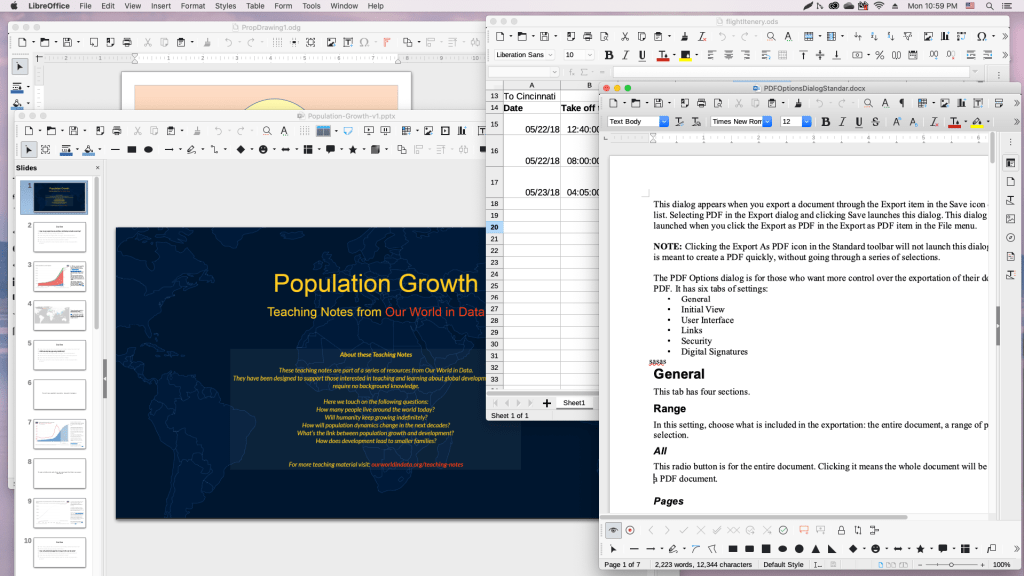Image resolution: width=1024 pixels, height=576 pixels.
Task: Toggle Show Track Changes eye icon
Action: tap(613, 530)
